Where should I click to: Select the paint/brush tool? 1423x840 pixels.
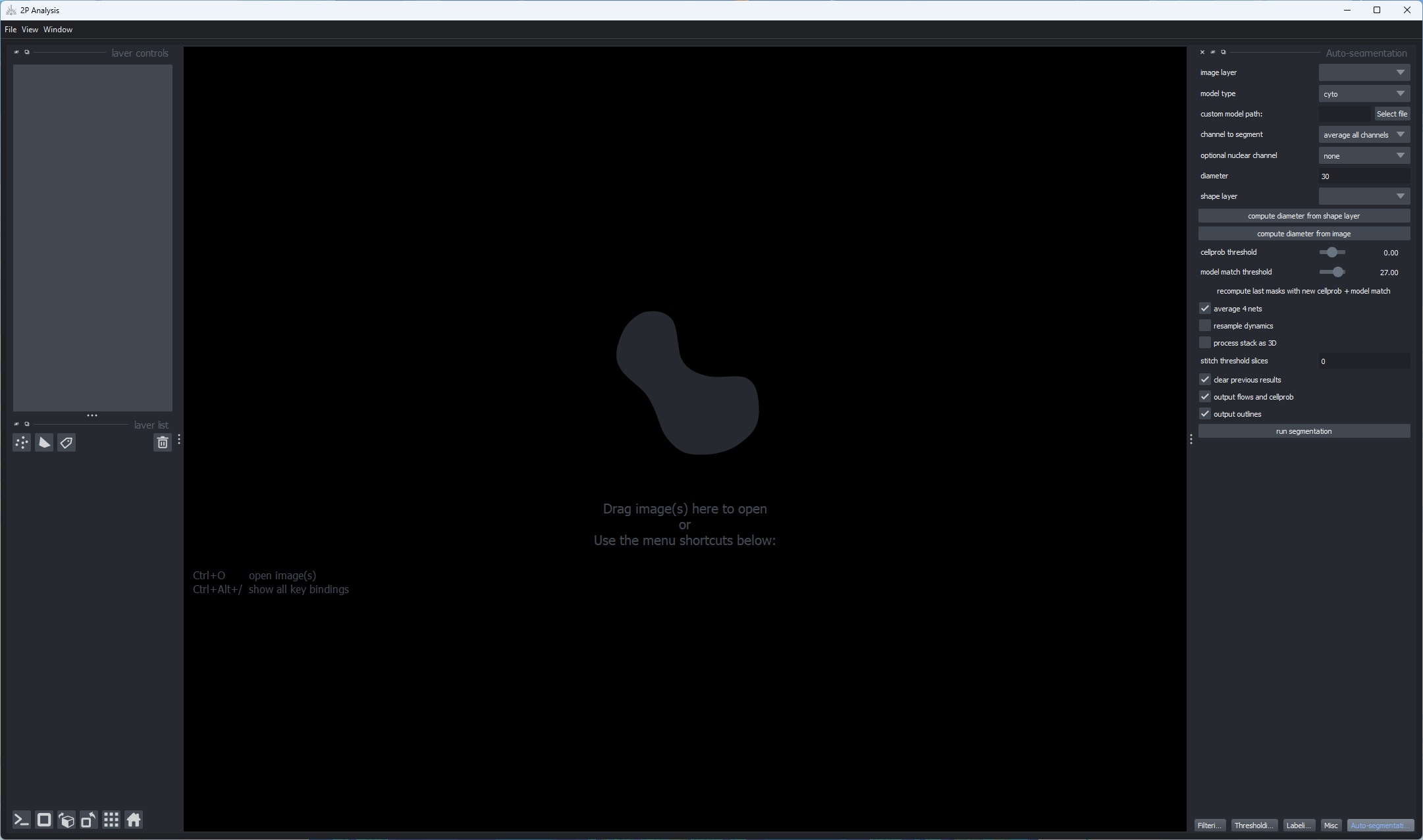click(67, 442)
